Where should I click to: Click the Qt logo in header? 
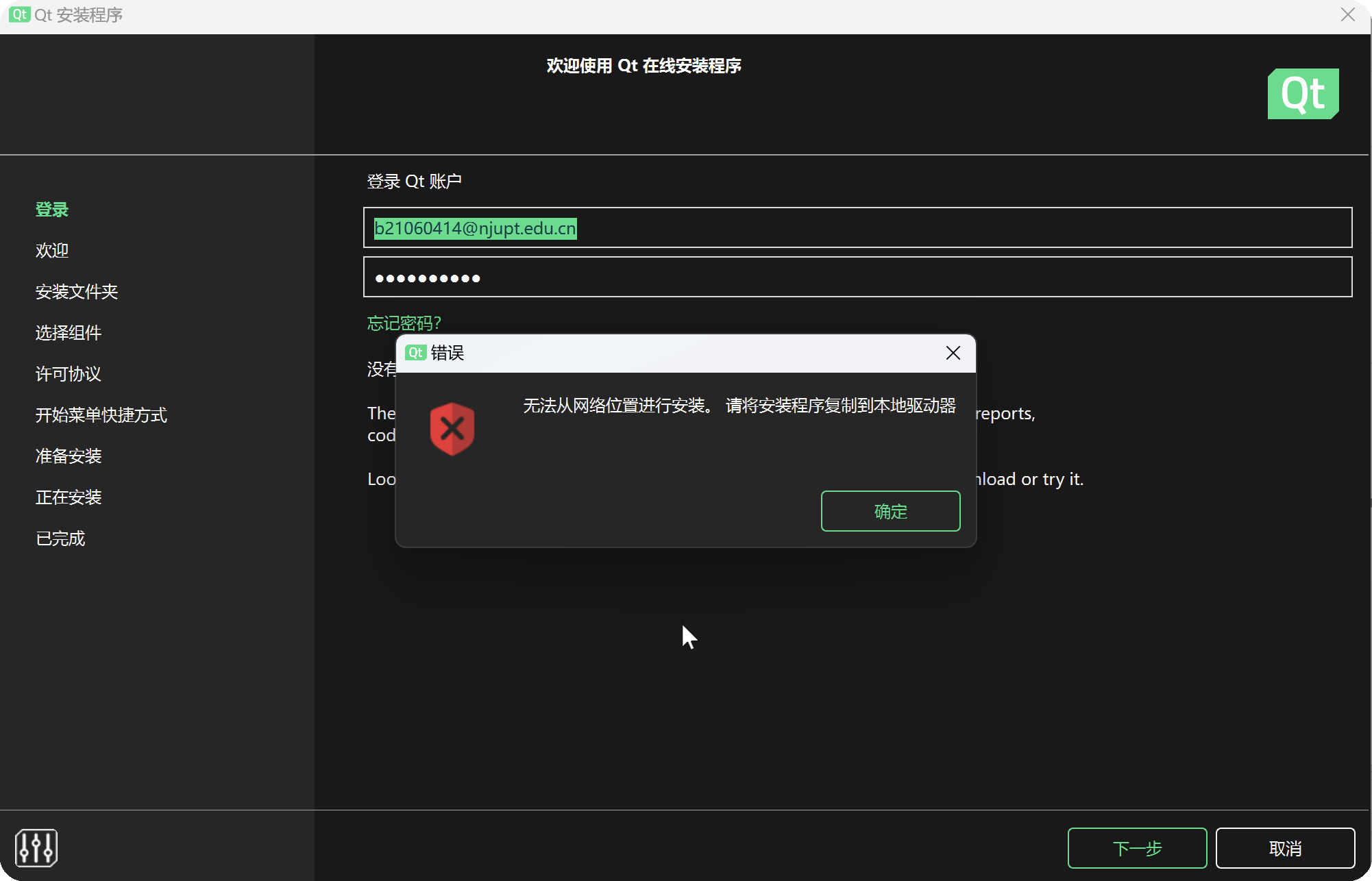1303,94
